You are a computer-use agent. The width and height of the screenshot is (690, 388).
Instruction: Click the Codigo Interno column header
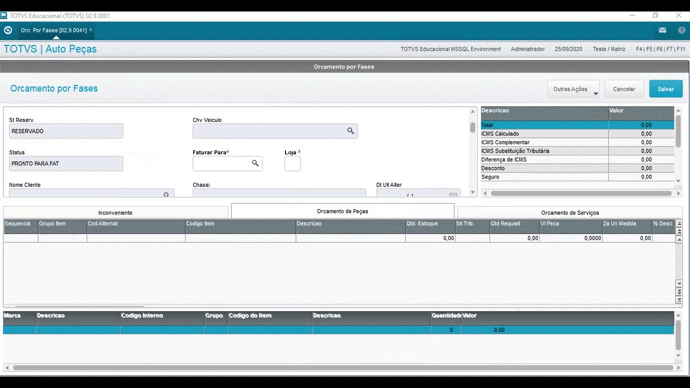pos(162,318)
